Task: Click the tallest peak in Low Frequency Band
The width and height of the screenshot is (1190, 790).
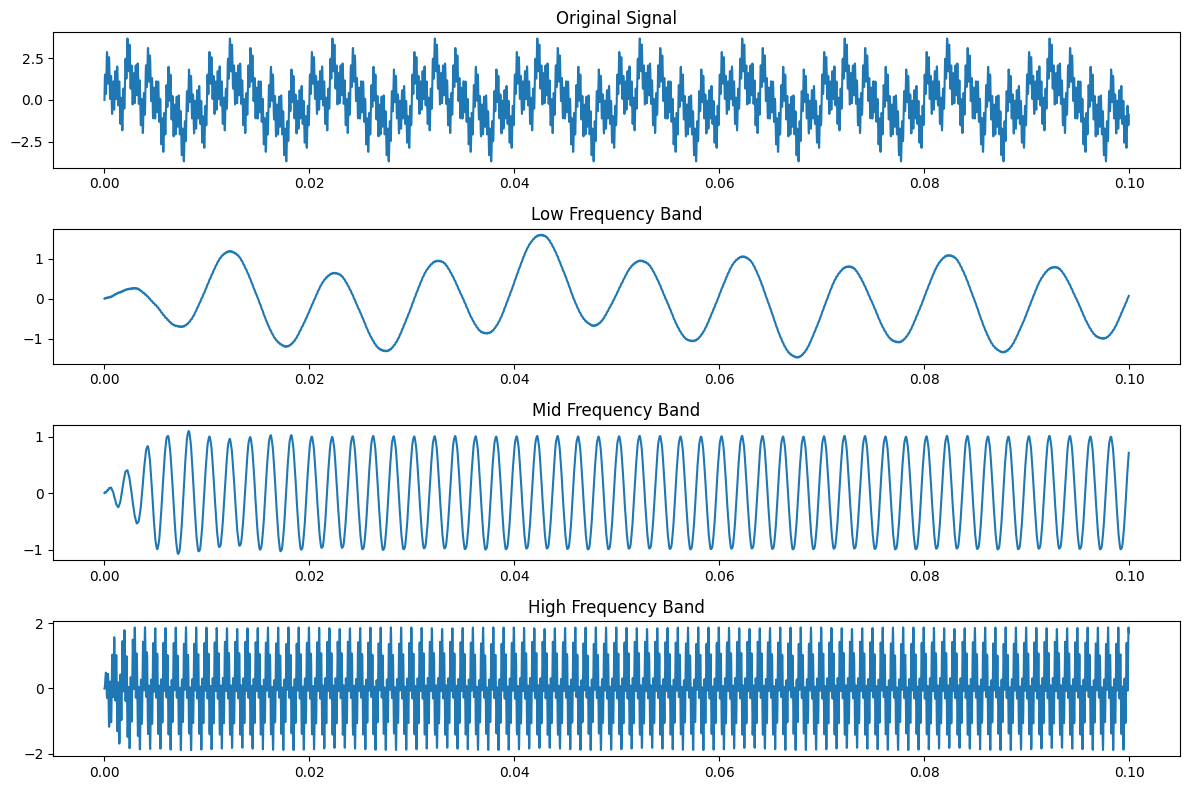Action: click(x=540, y=235)
